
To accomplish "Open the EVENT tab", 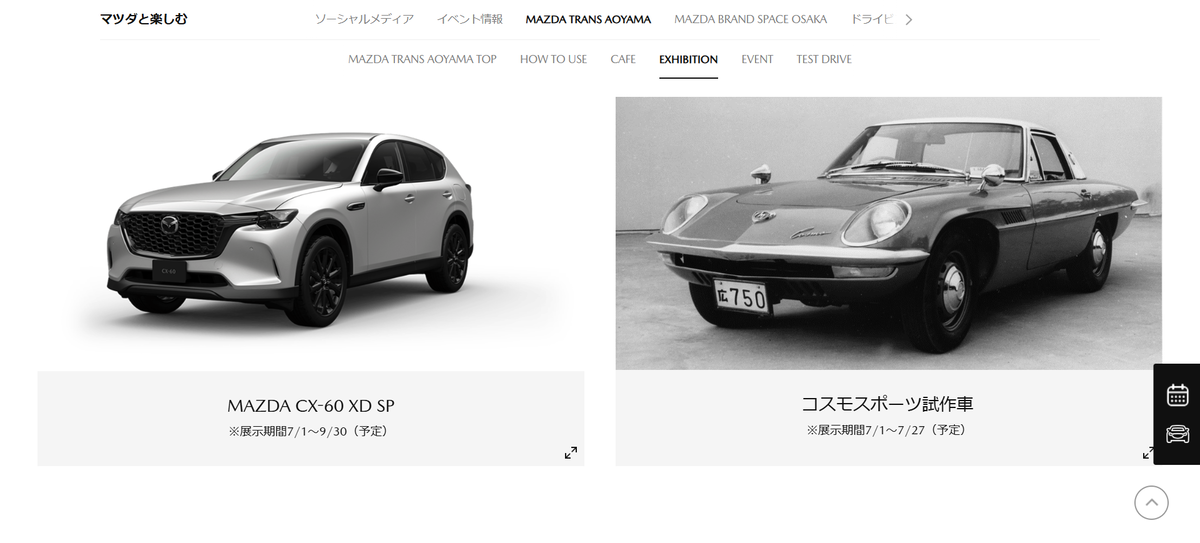I will coord(757,59).
